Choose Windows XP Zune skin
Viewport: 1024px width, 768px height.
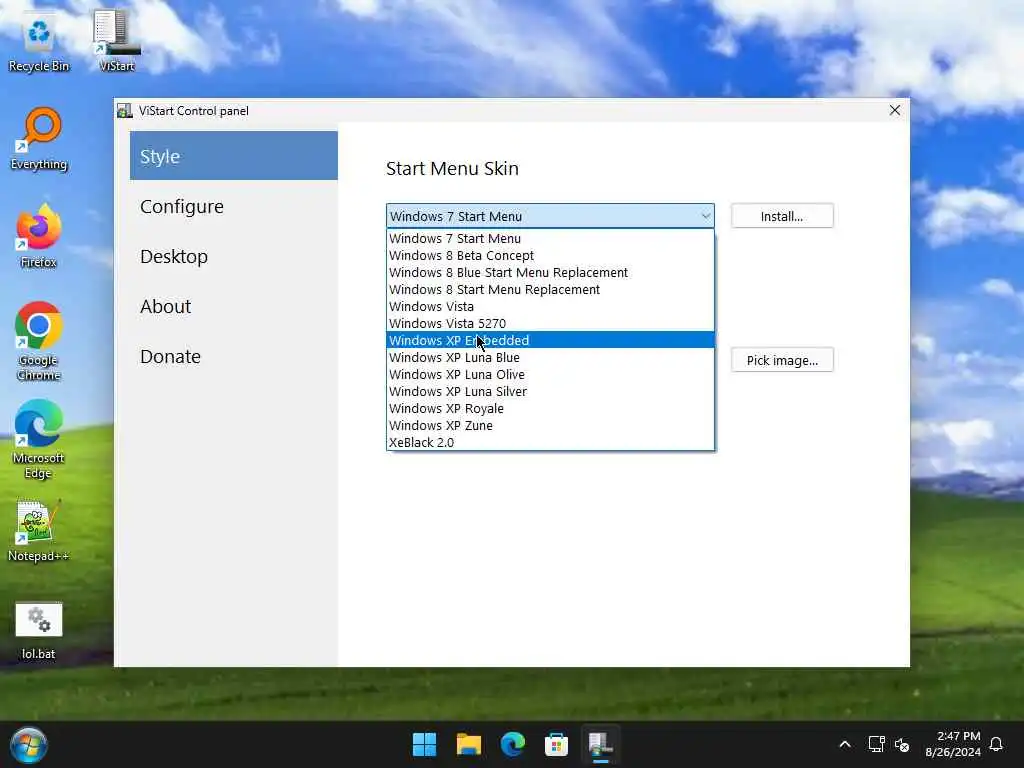coord(551,425)
